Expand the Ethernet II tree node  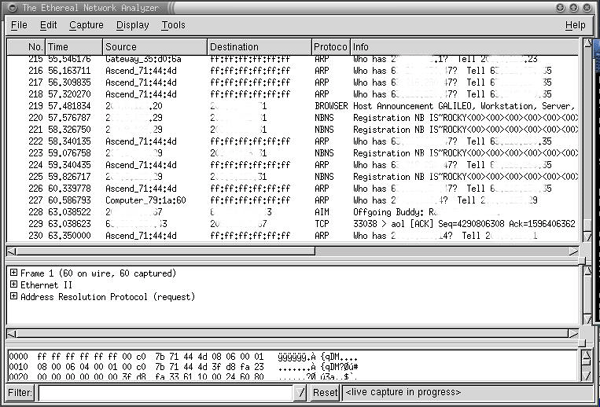coord(13,285)
